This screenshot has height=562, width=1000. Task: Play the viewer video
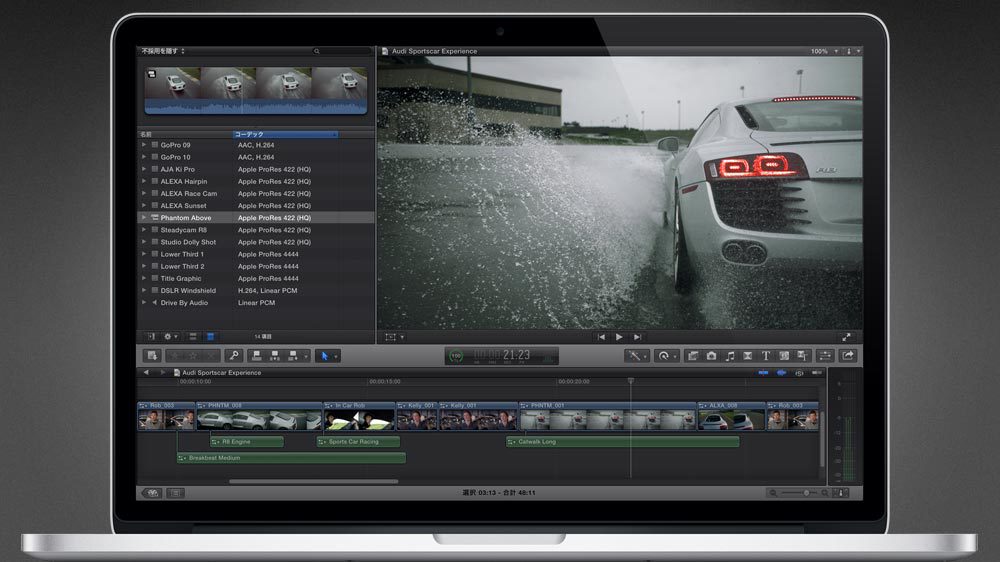[x=619, y=337]
